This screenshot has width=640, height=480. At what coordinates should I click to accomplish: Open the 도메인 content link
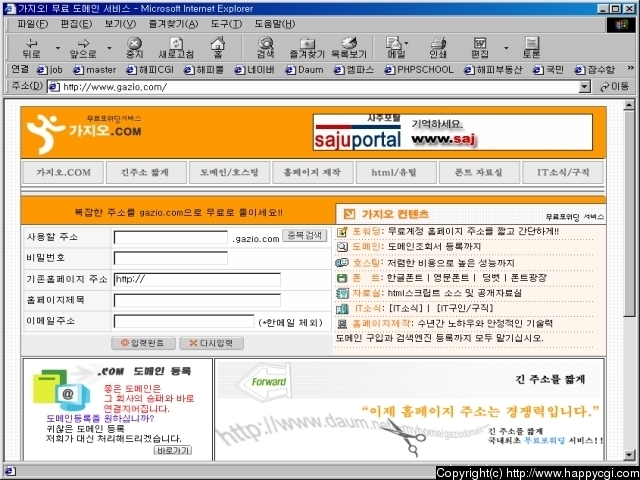[x=368, y=247]
